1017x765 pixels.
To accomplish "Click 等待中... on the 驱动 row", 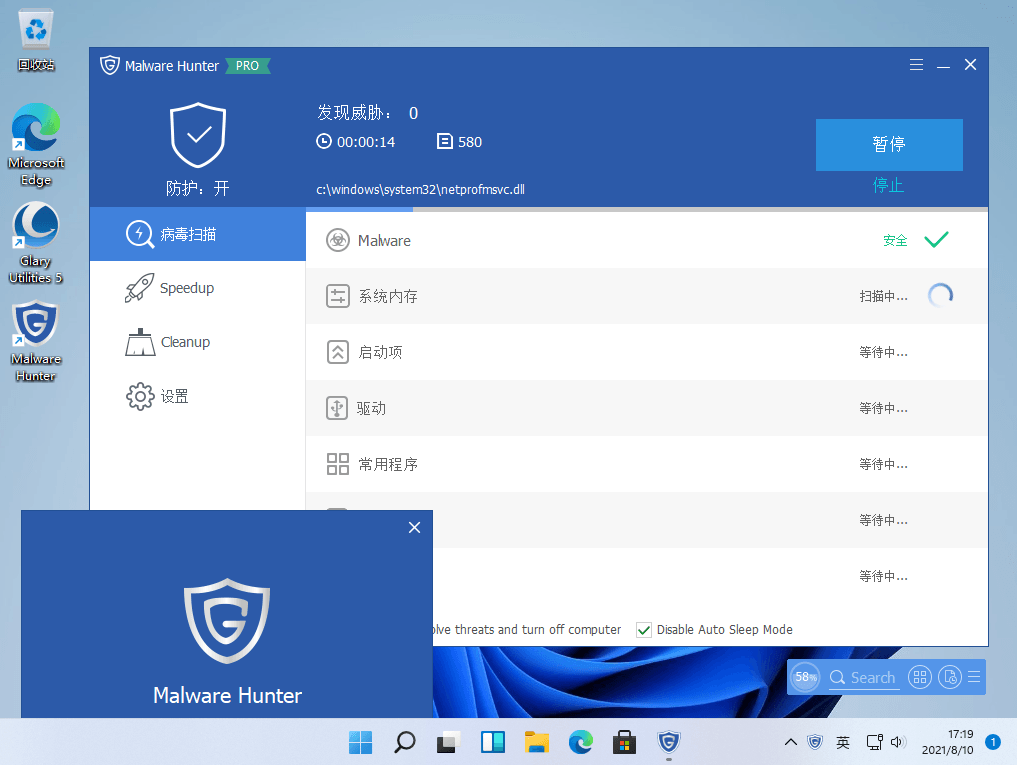I will [883, 408].
